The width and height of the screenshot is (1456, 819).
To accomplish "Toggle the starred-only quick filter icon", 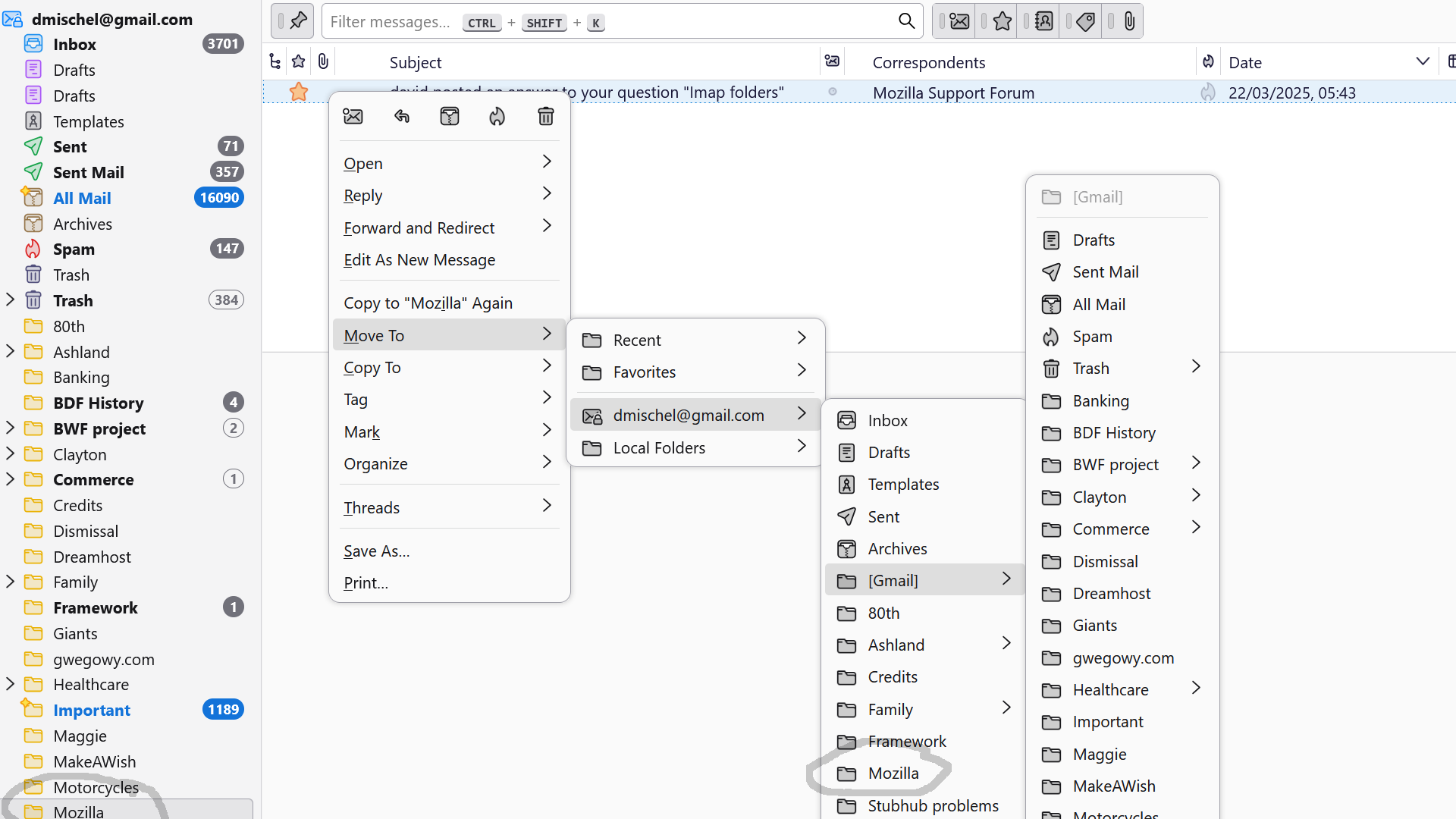I will [1002, 21].
